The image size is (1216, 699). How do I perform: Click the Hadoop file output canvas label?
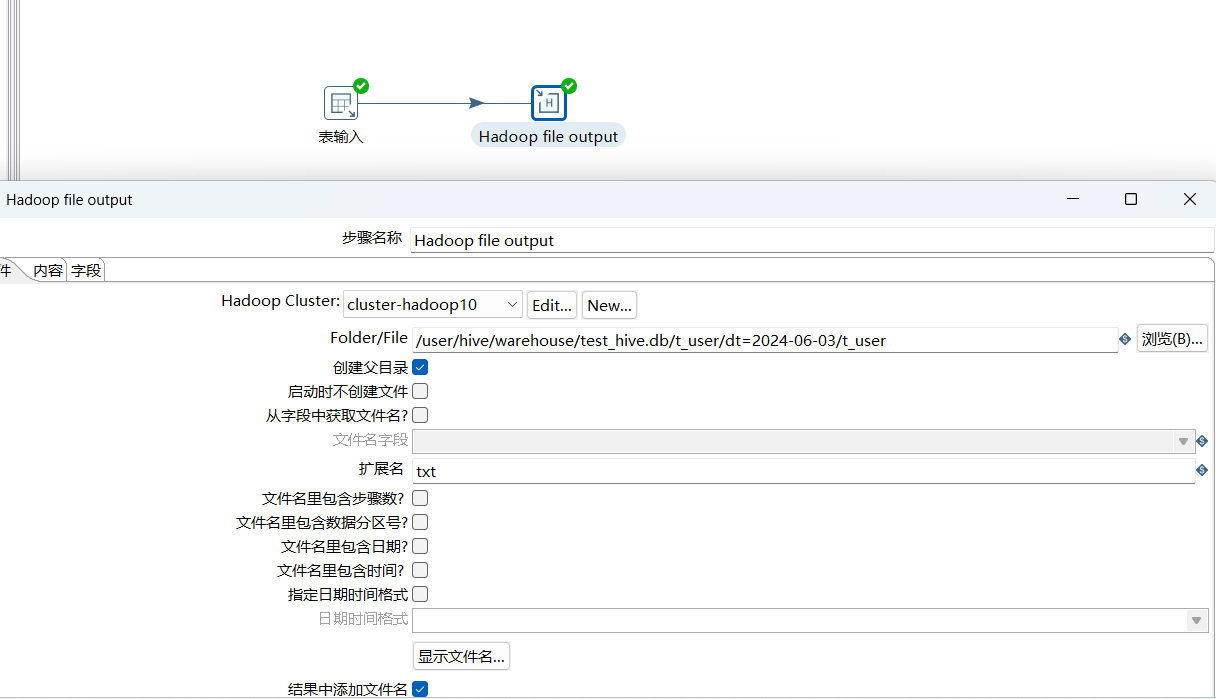tap(548, 136)
